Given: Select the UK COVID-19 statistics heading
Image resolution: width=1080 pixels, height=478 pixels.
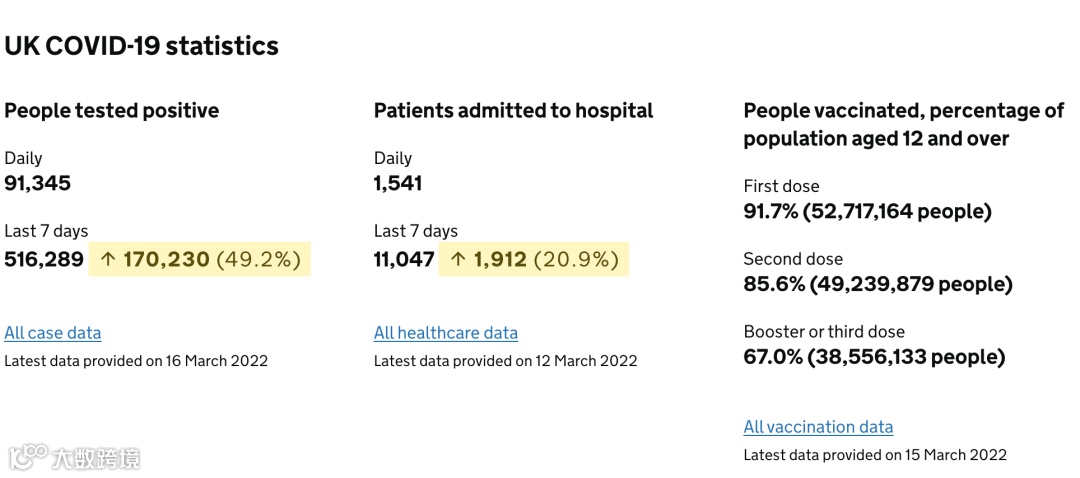Looking at the screenshot, I should [x=141, y=46].
